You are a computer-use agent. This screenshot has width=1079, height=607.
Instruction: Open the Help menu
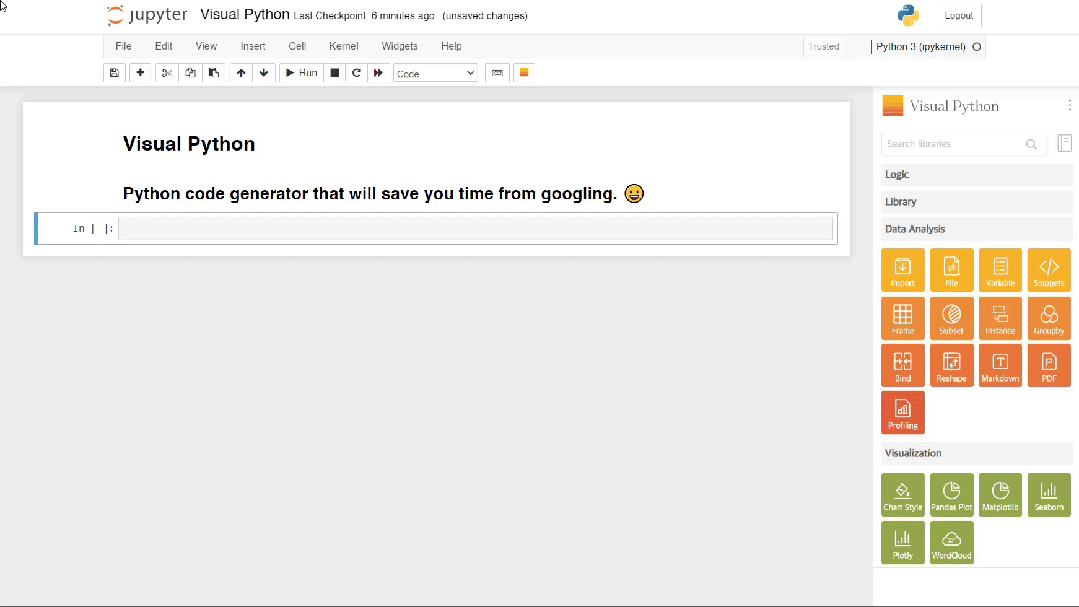[x=451, y=46]
